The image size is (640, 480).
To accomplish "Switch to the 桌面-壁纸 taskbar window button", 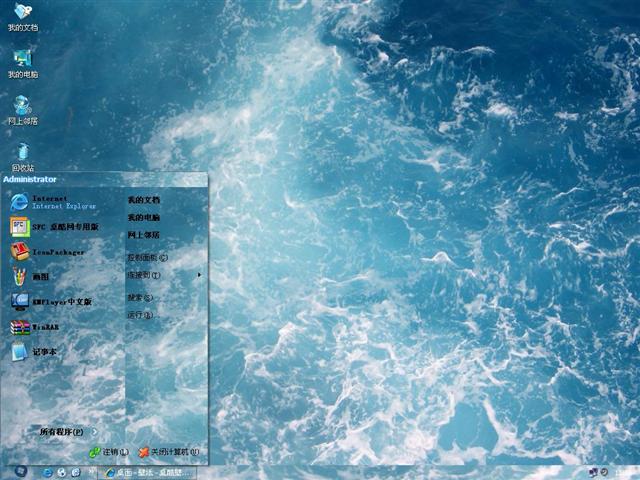I will (147, 473).
